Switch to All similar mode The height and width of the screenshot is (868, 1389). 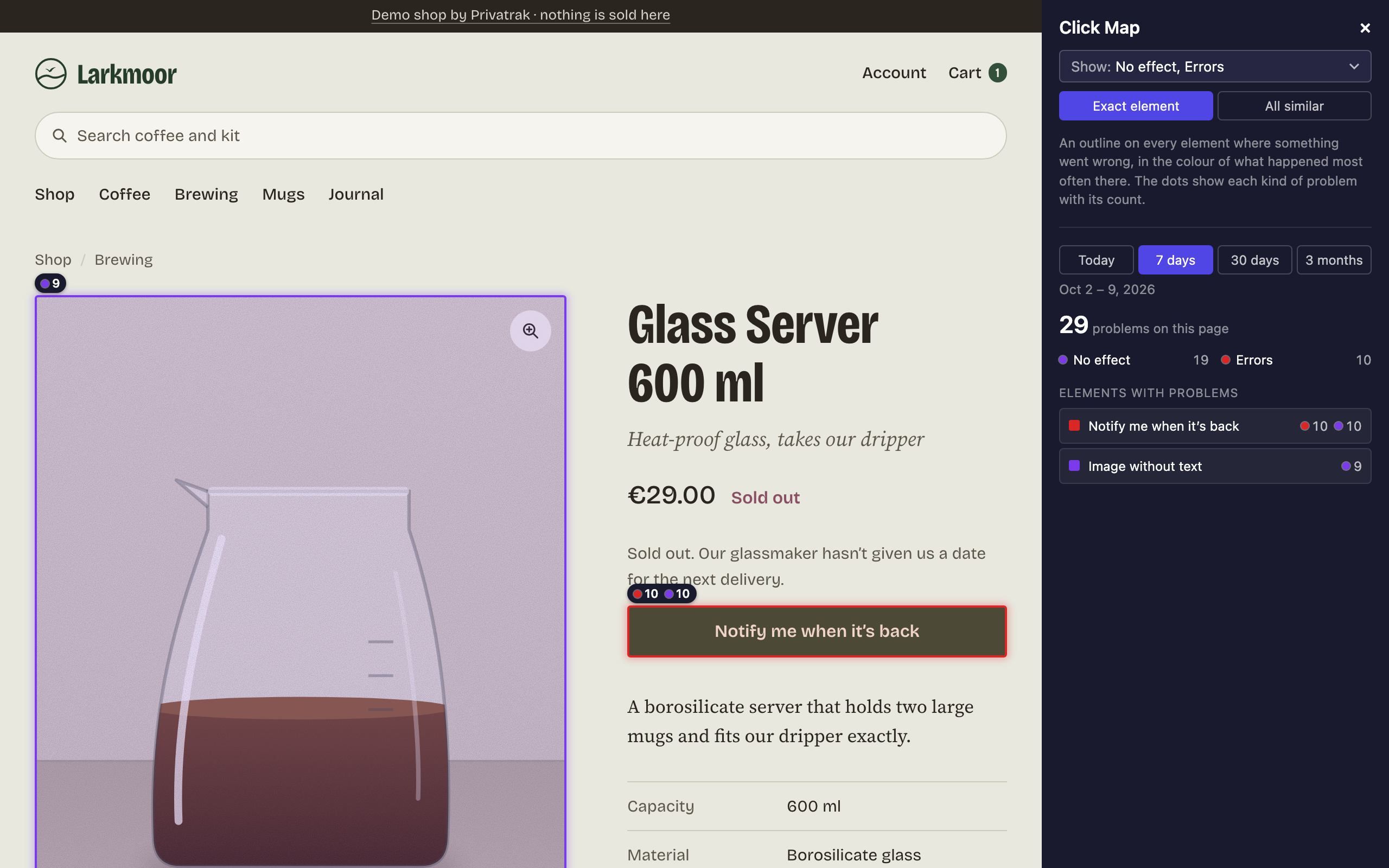coord(1294,106)
